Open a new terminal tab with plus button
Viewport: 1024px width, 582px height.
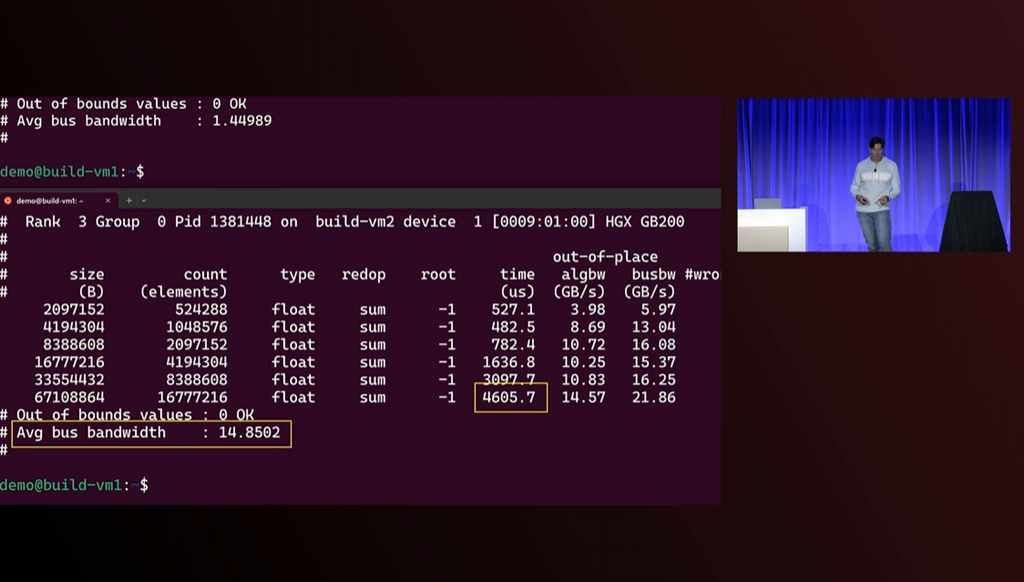tap(129, 201)
